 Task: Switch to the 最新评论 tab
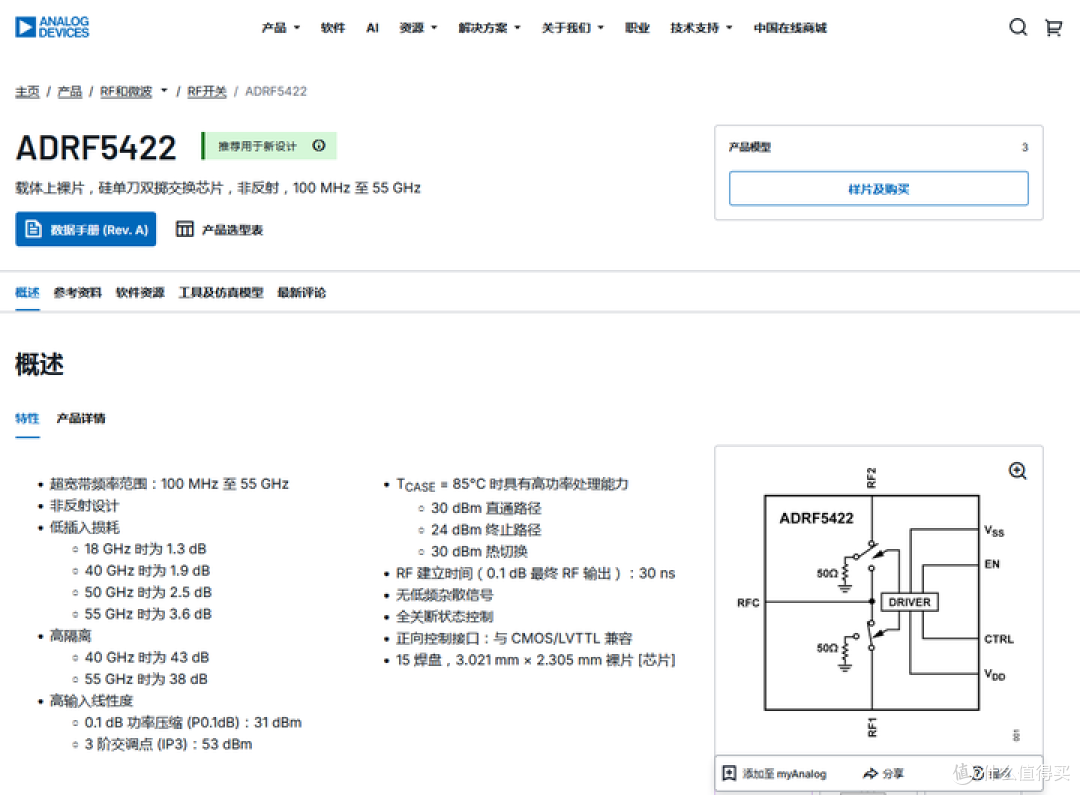[x=302, y=293]
